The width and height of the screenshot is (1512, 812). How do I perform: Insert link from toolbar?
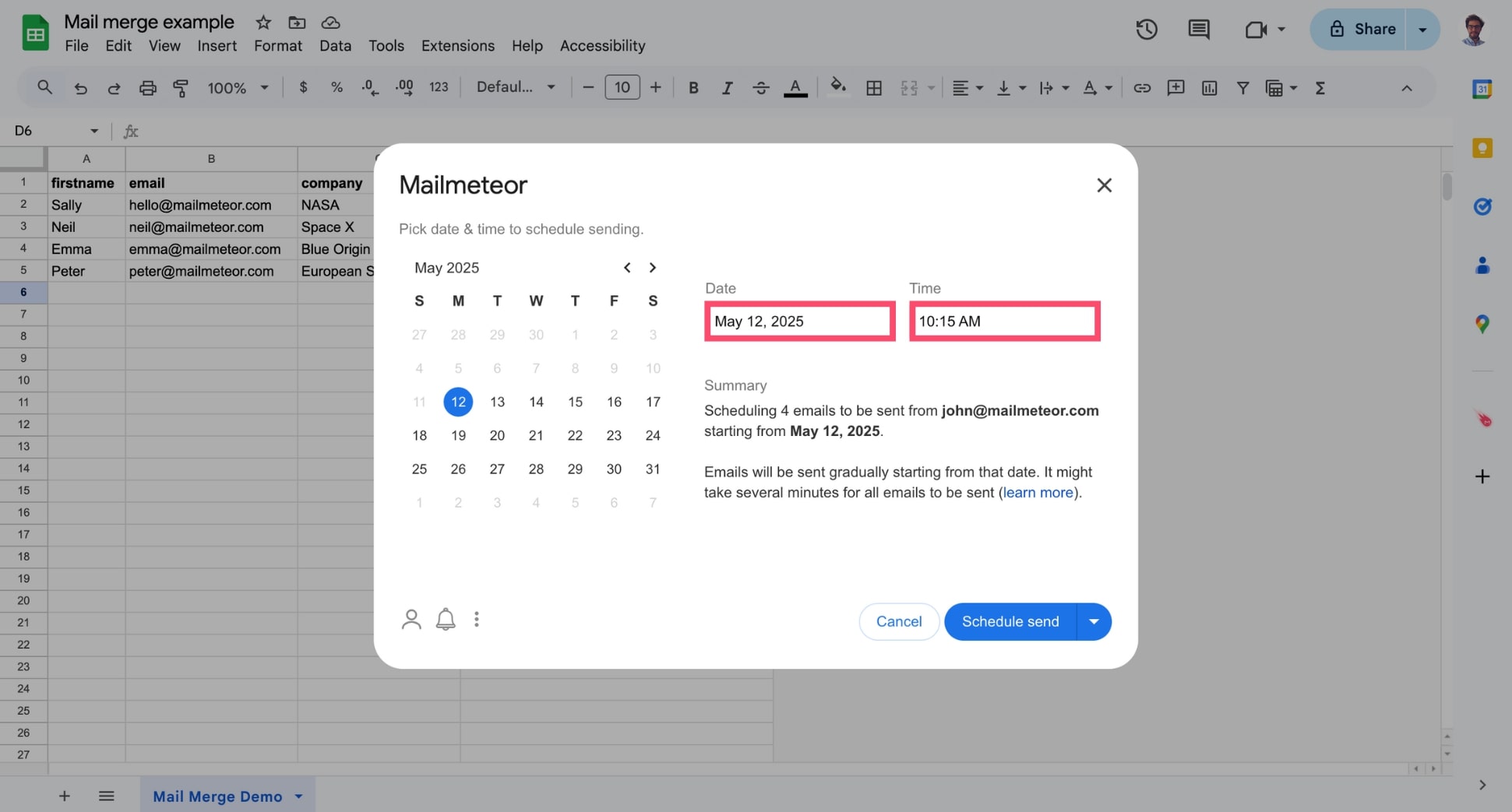pos(1142,88)
